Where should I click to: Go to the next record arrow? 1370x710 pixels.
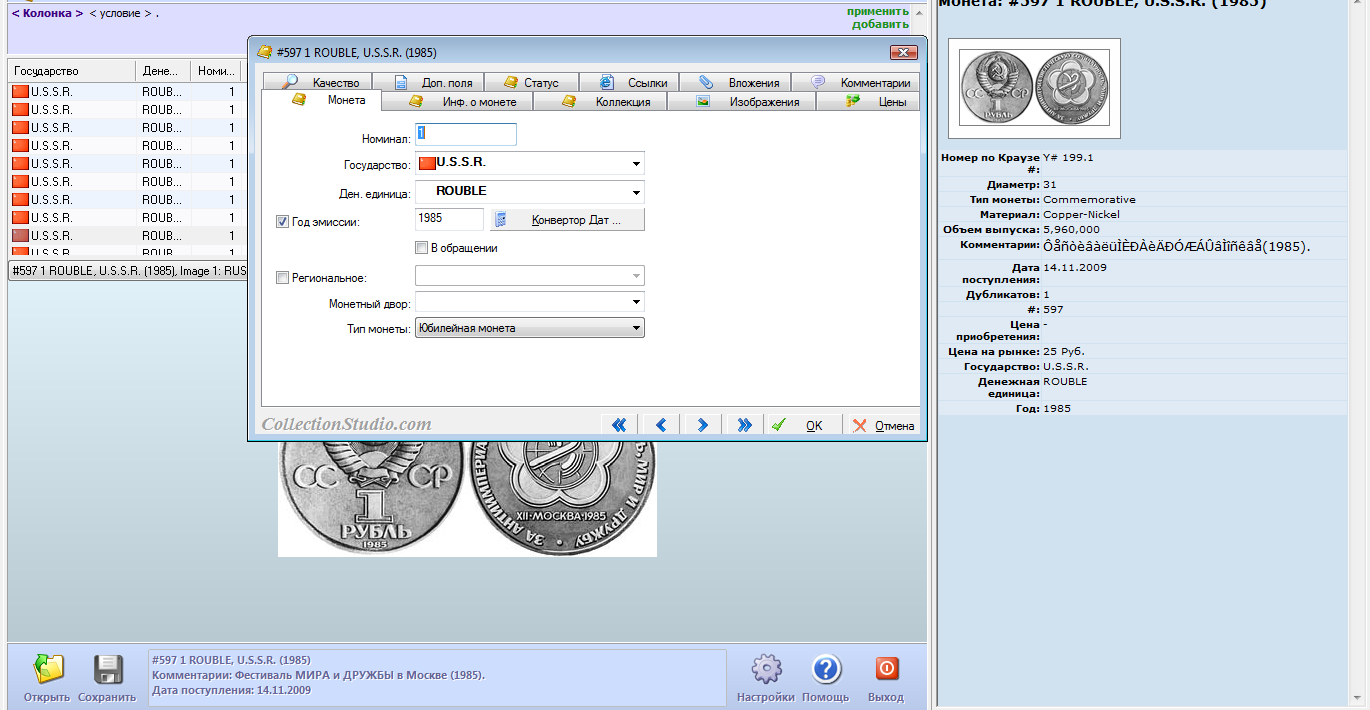(702, 425)
